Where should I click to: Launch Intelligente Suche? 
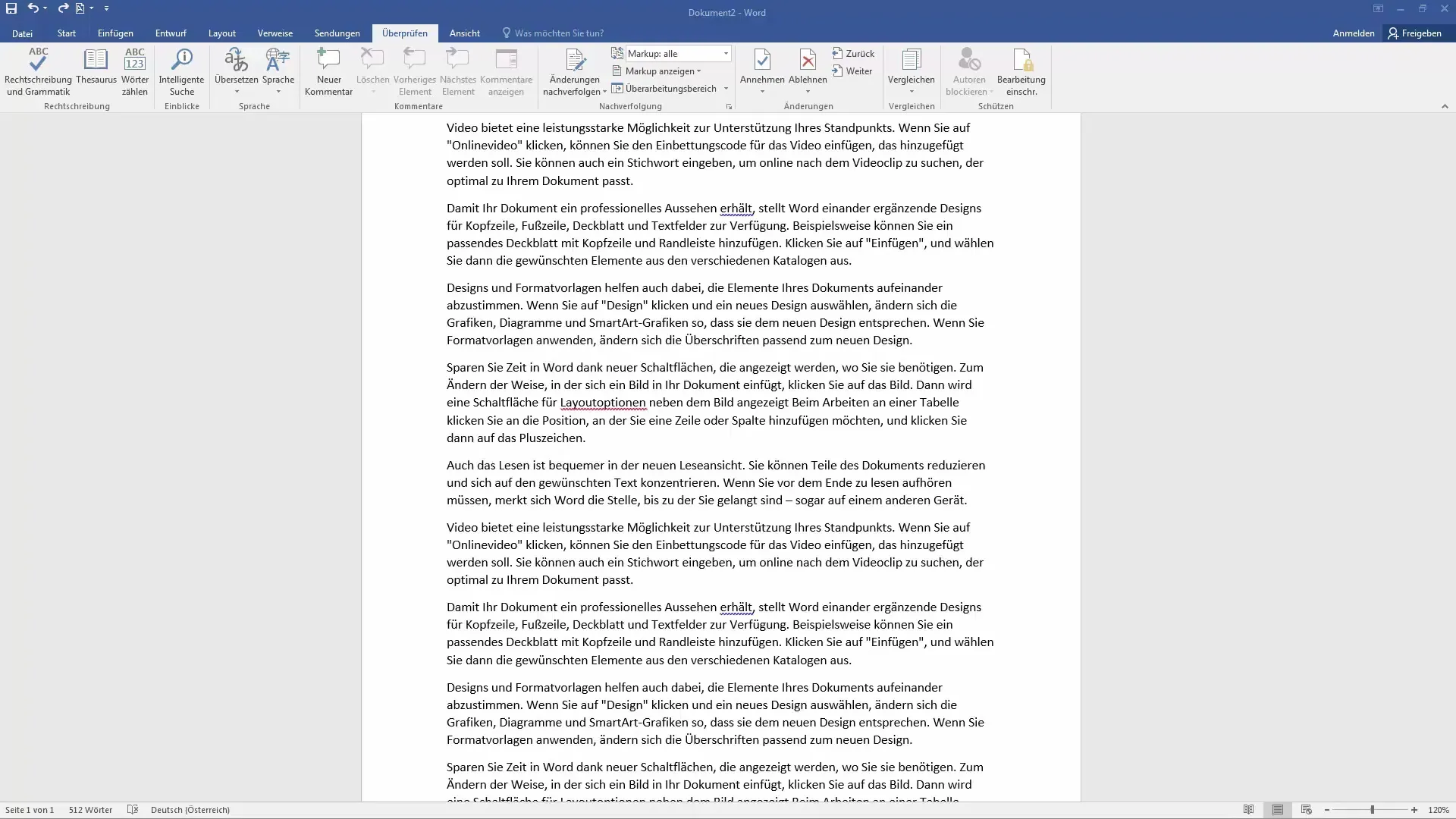pos(181,71)
